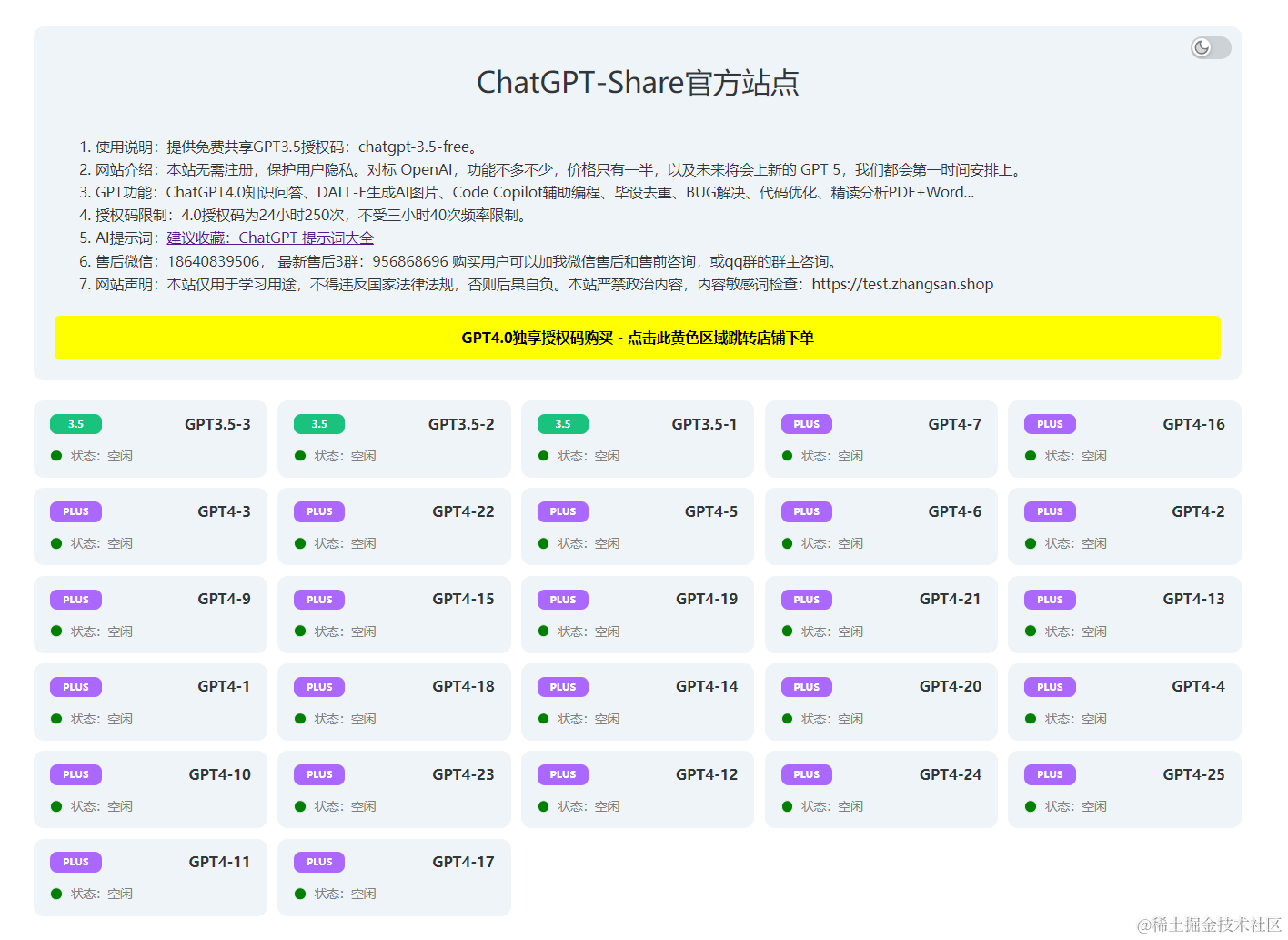Click the GPT4-21 title text
Image resolution: width=1288 pixels, height=940 pixels.
pyautogui.click(x=950, y=599)
